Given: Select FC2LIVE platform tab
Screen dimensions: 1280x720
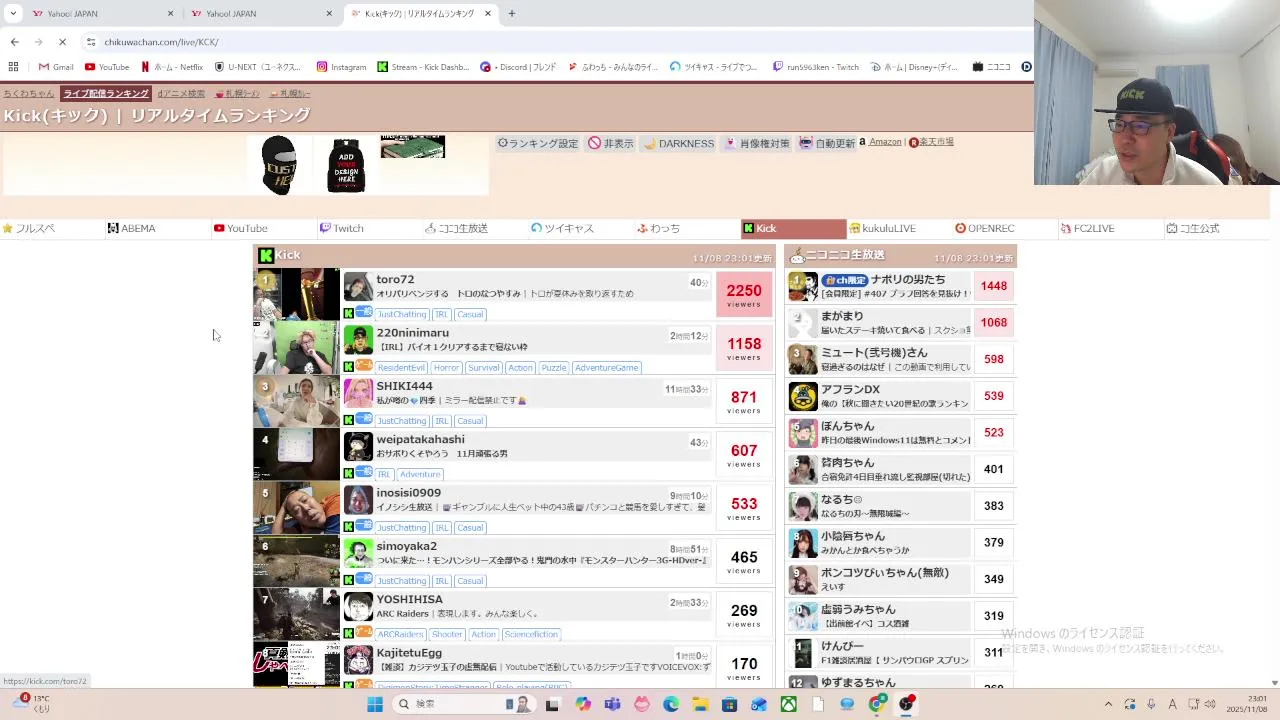Looking at the screenshot, I should (1112, 228).
